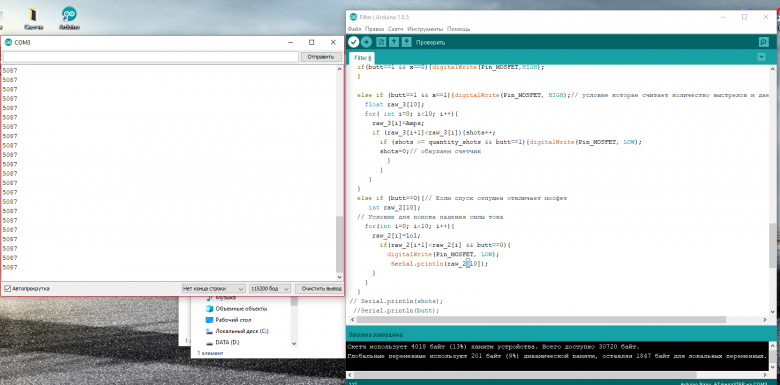Click the 'raw_2[i]=lol;' code line
The image size is (780, 385).
pos(396,236)
